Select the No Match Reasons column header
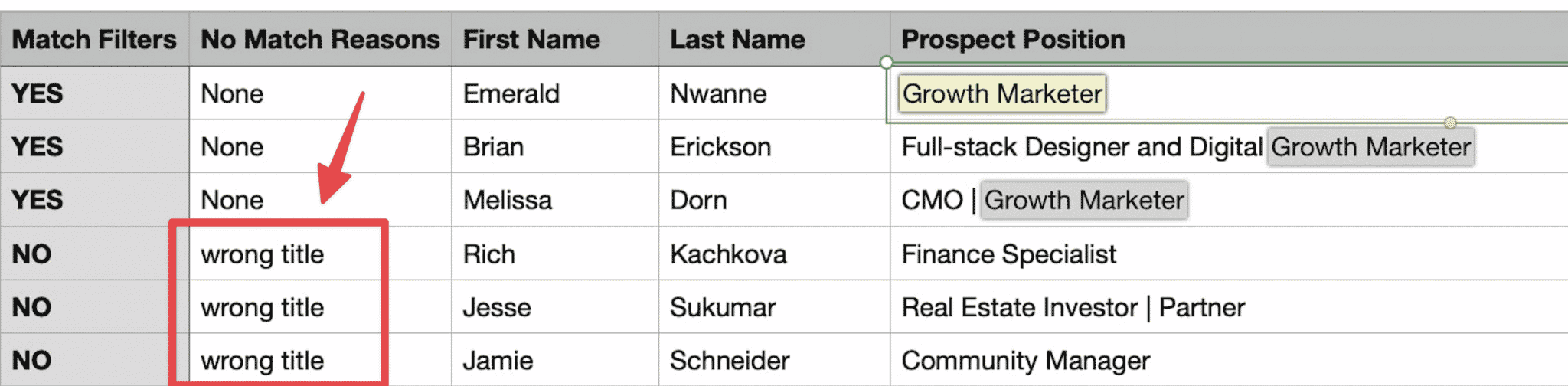 (320, 39)
